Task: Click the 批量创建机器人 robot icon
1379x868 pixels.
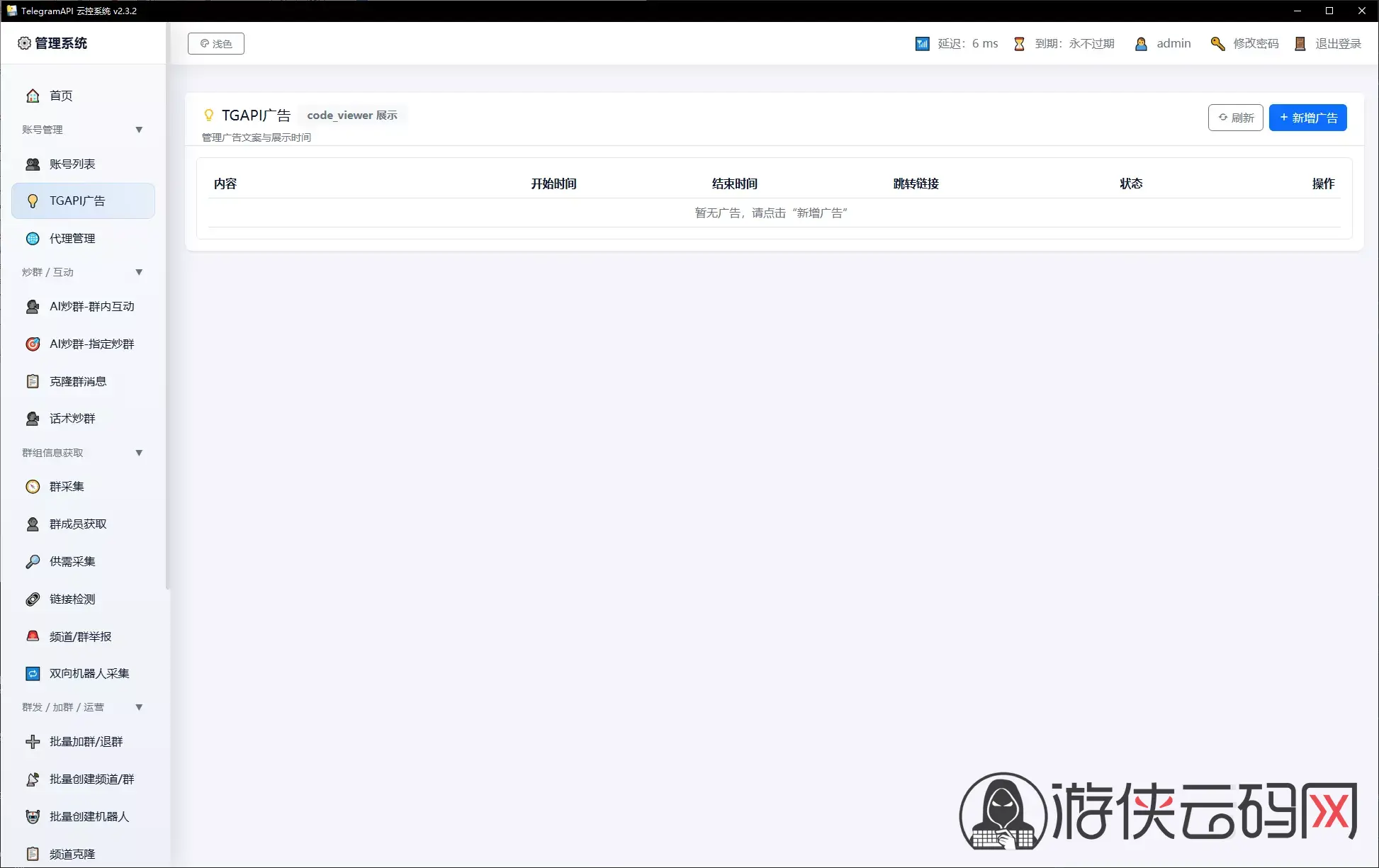Action: 33,817
